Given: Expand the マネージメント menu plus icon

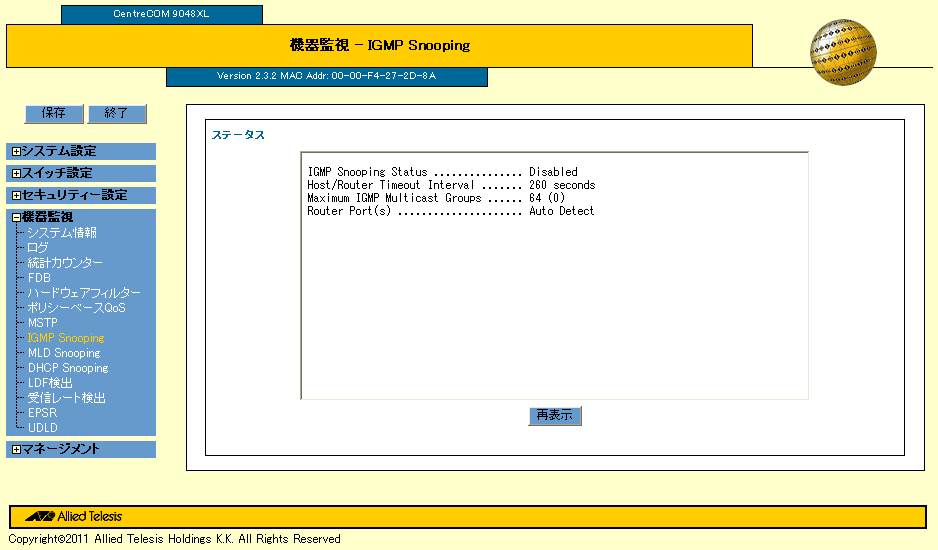Looking at the screenshot, I should 16,449.
